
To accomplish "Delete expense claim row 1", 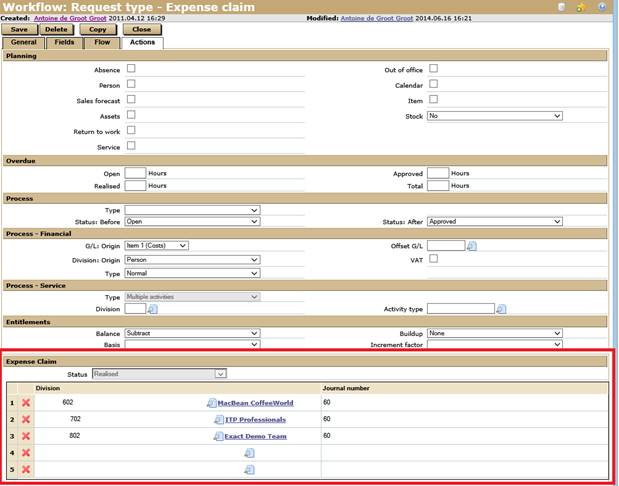I will pyautogui.click(x=26, y=403).
